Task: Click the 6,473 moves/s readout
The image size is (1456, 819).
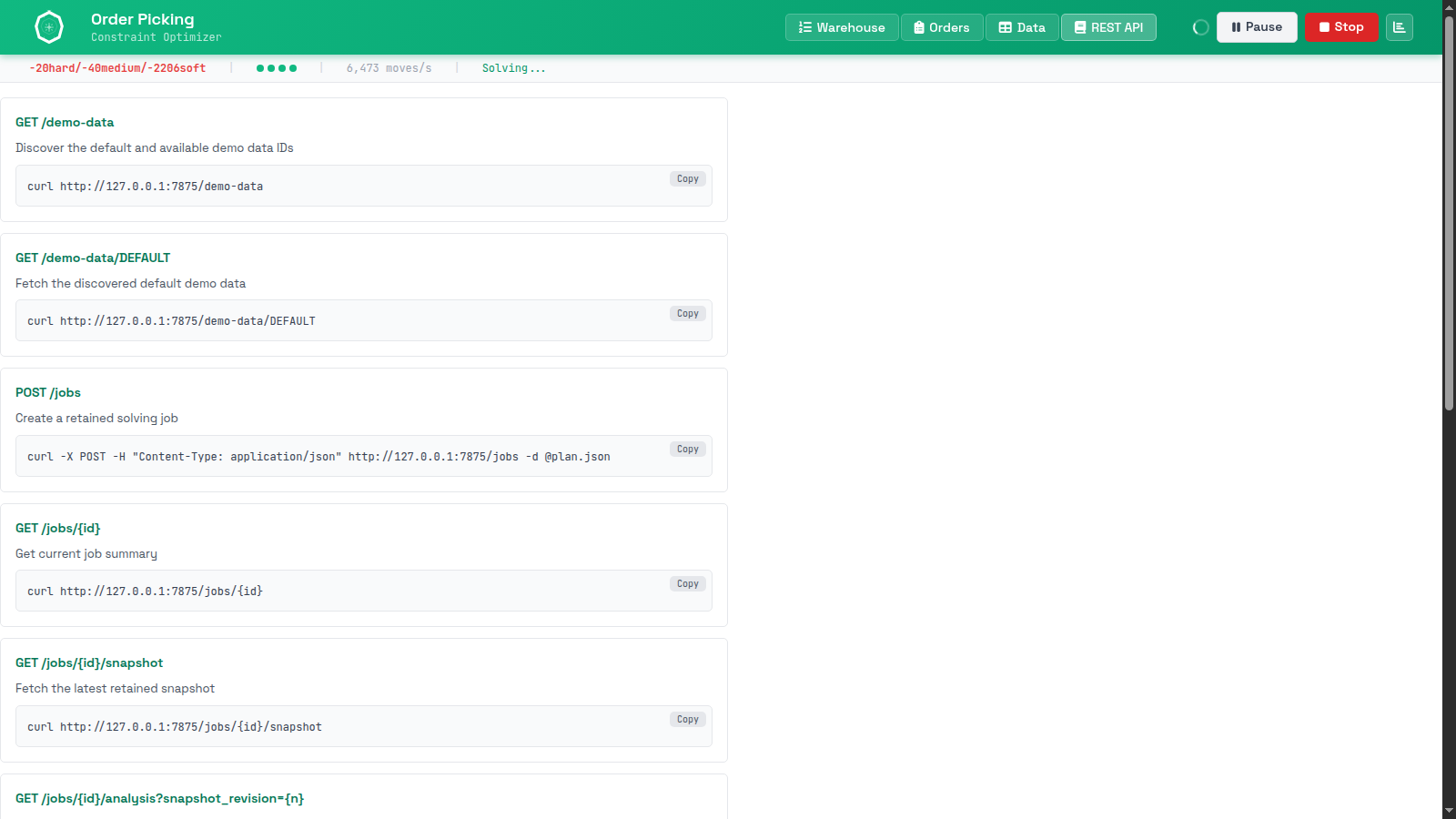Action: [x=389, y=68]
